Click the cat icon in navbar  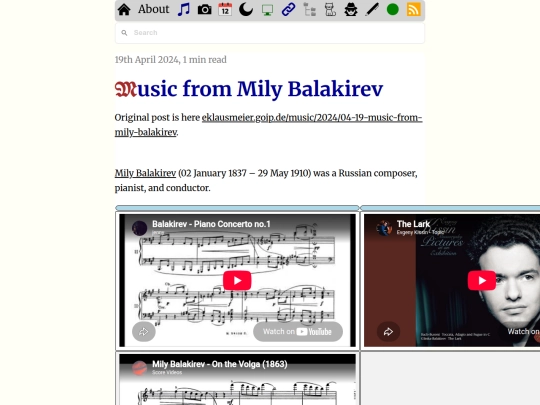(330, 10)
